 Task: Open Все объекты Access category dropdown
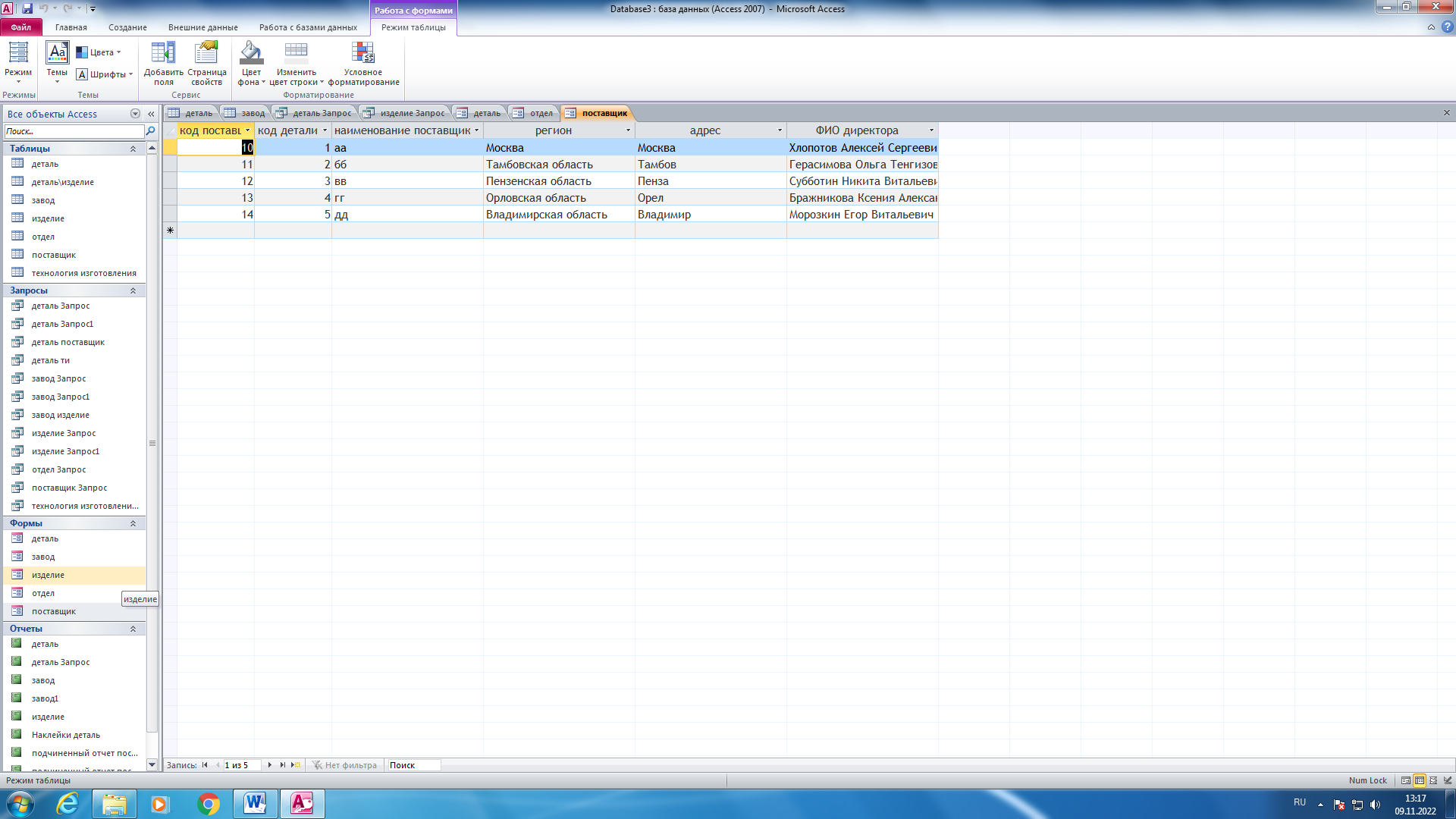(135, 114)
